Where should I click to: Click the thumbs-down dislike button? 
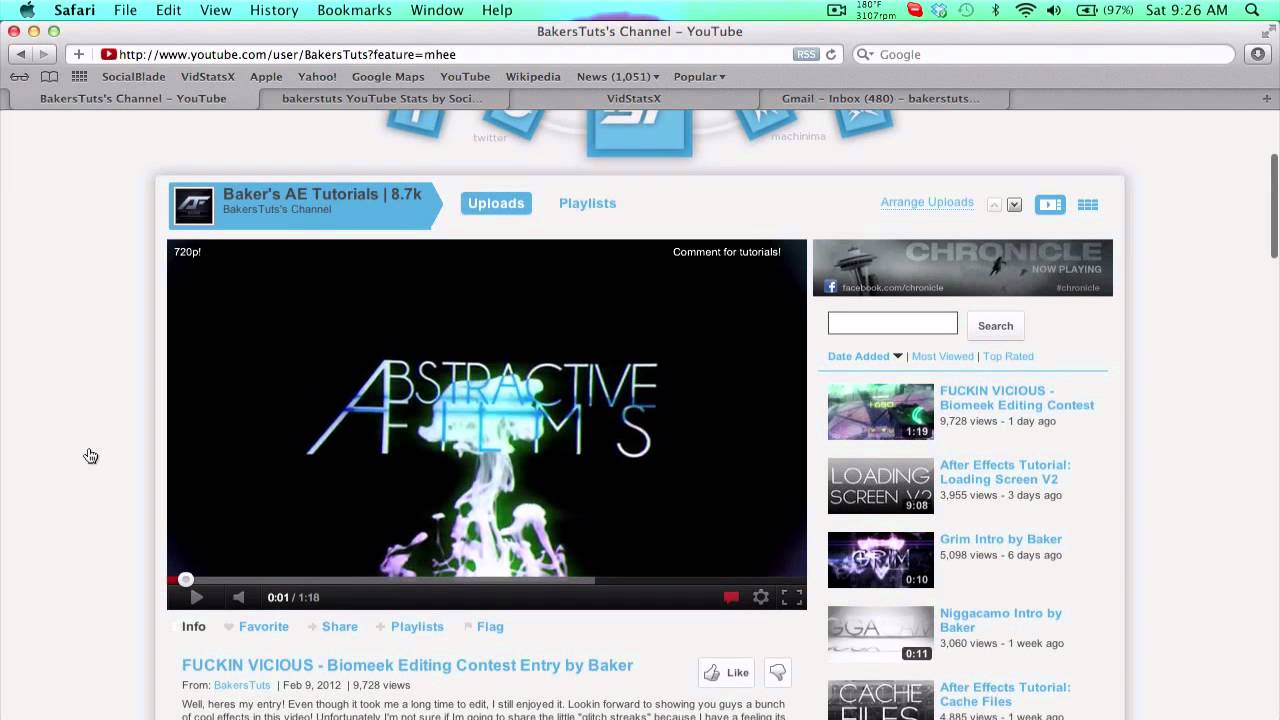(x=777, y=673)
